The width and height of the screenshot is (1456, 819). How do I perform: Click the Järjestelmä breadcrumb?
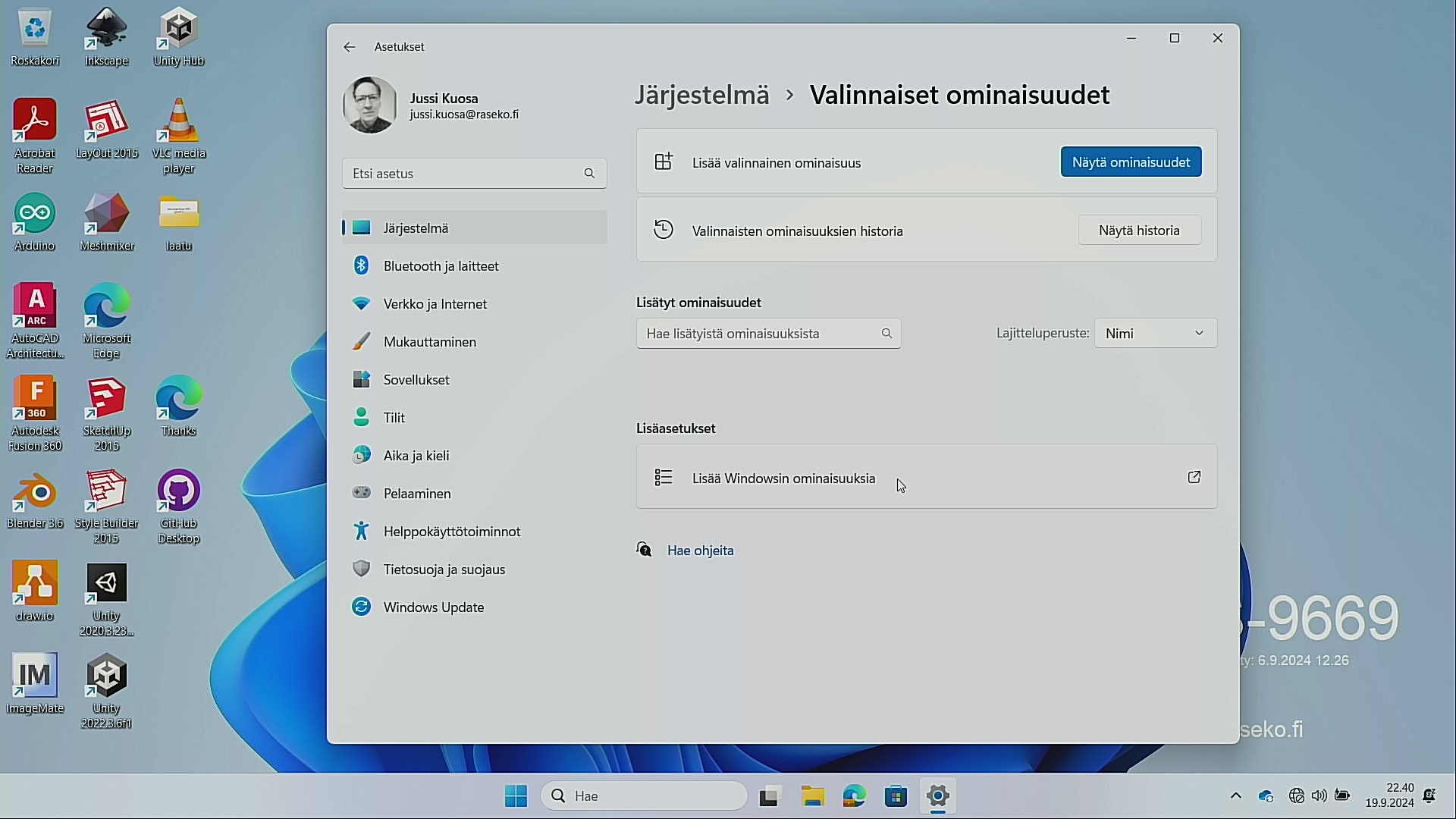point(701,95)
